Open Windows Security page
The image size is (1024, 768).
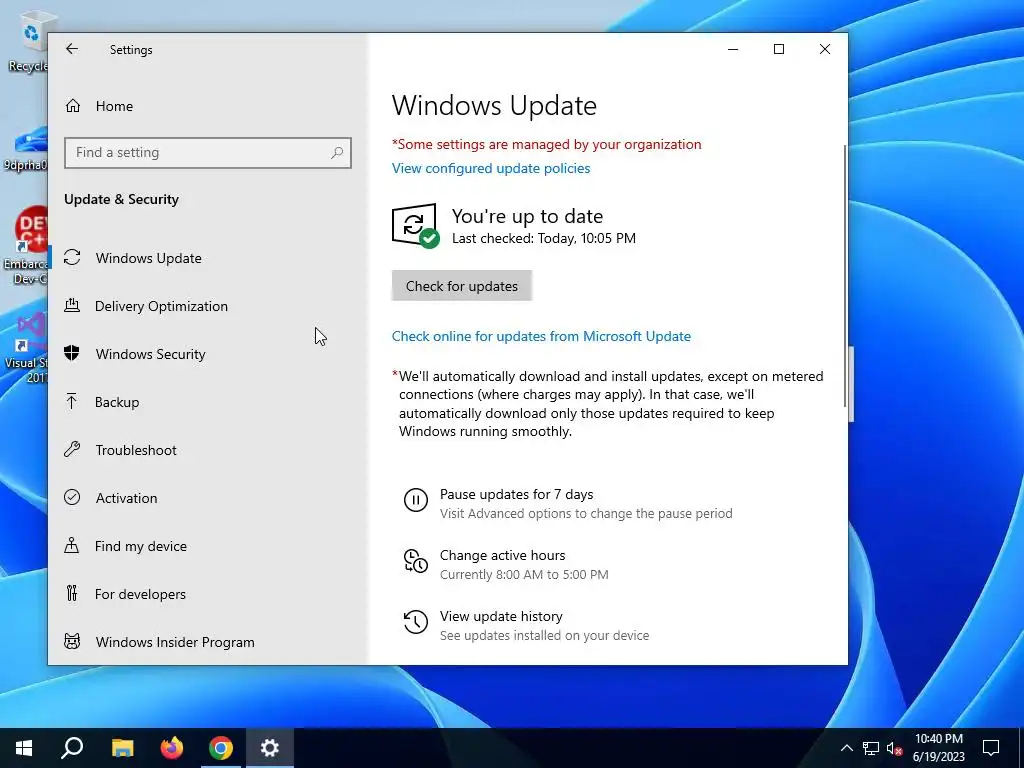point(208,354)
